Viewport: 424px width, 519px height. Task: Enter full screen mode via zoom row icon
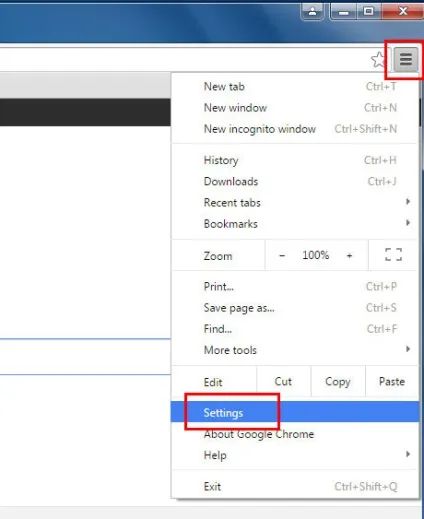(393, 255)
